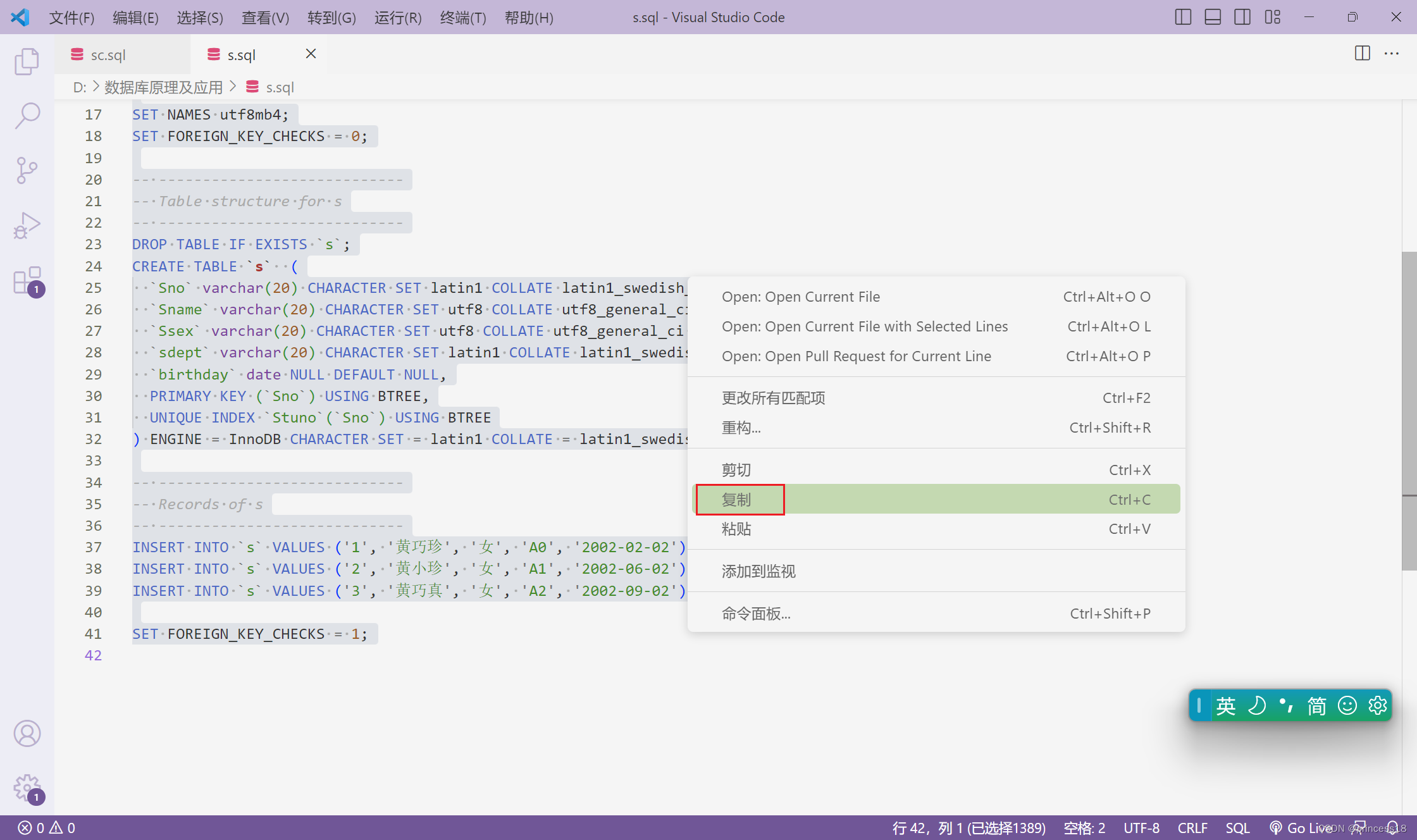Toggle simplified Chinese mode on IME bar
Viewport: 1417px width, 840px height.
[x=1316, y=705]
